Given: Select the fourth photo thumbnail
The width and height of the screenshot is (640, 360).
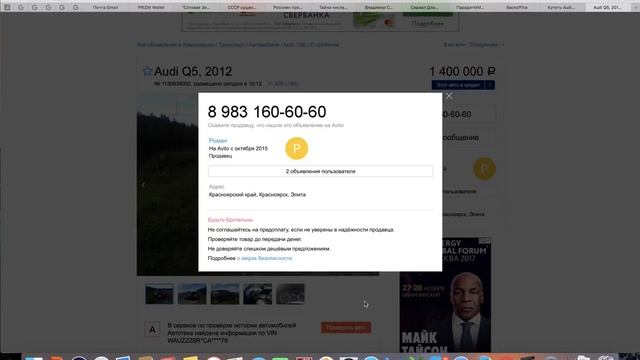Looking at the screenshot, I should pos(258,294).
